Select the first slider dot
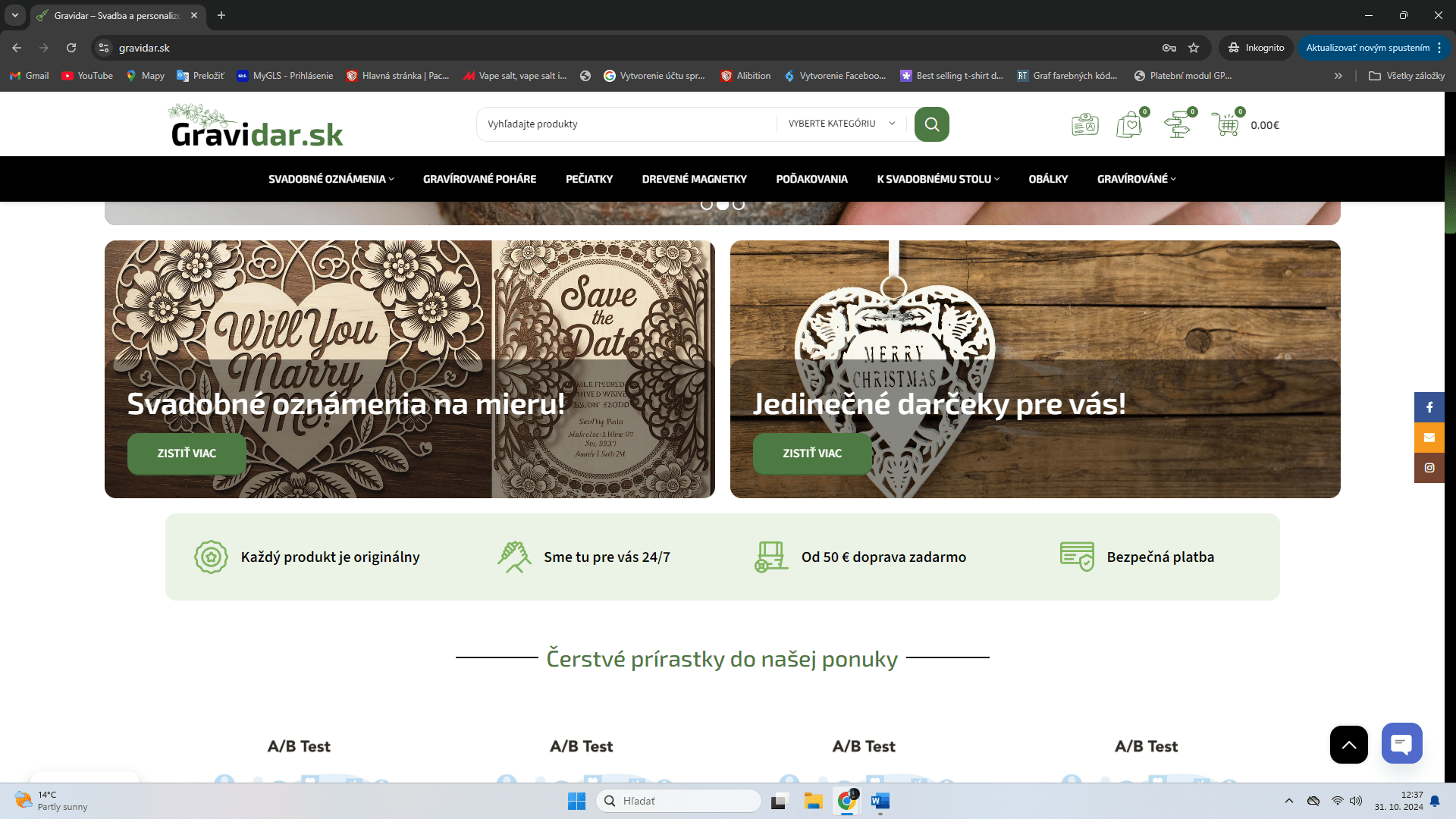This screenshot has width=1456, height=819. (x=707, y=205)
